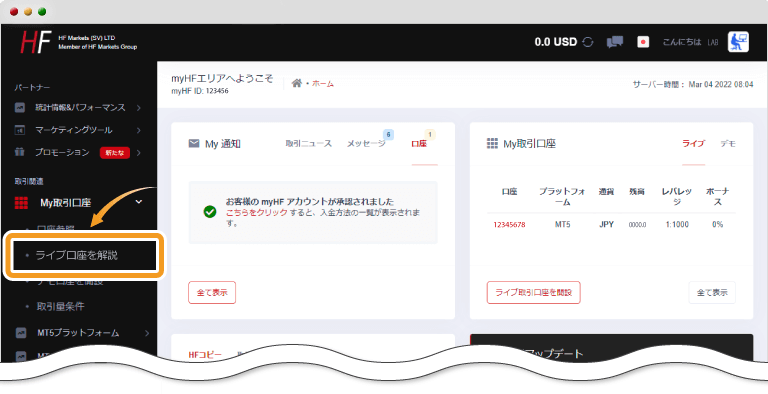Click the green approval checkmark icon
Viewport: 768px width, 394px height.
[x=210, y=212]
